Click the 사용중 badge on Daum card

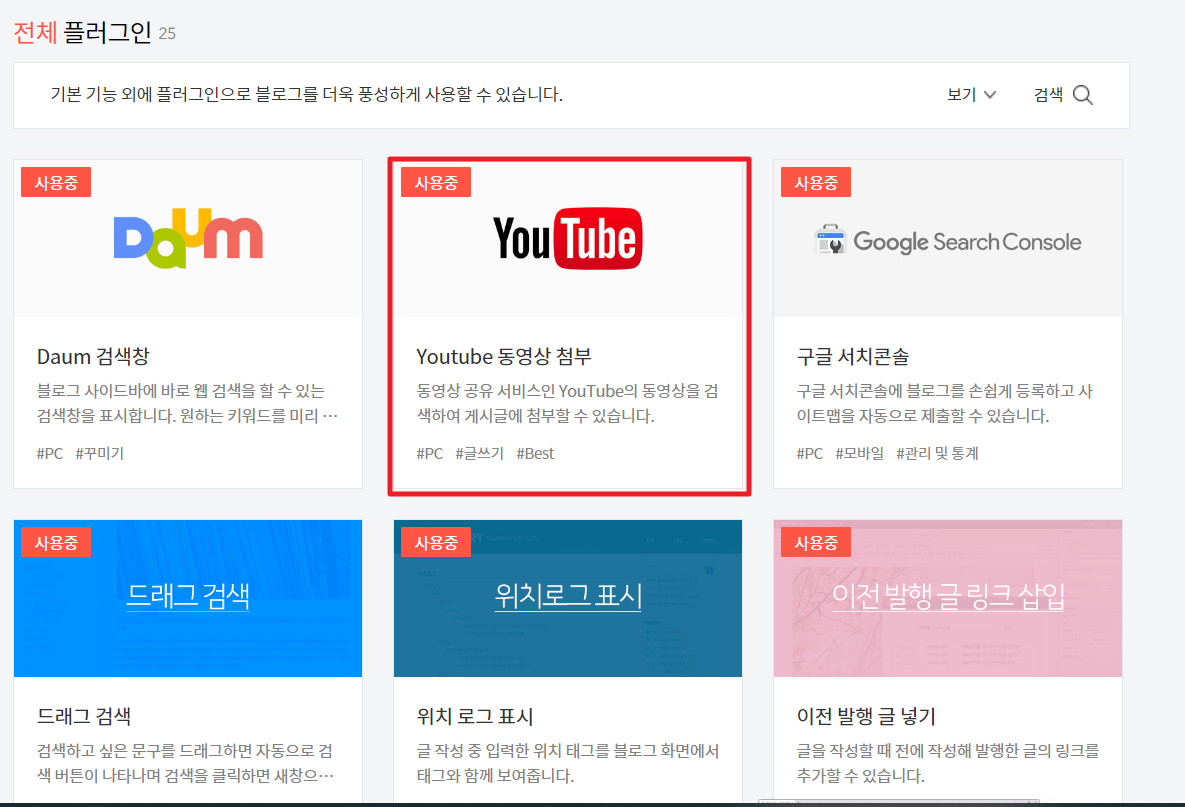[56, 182]
